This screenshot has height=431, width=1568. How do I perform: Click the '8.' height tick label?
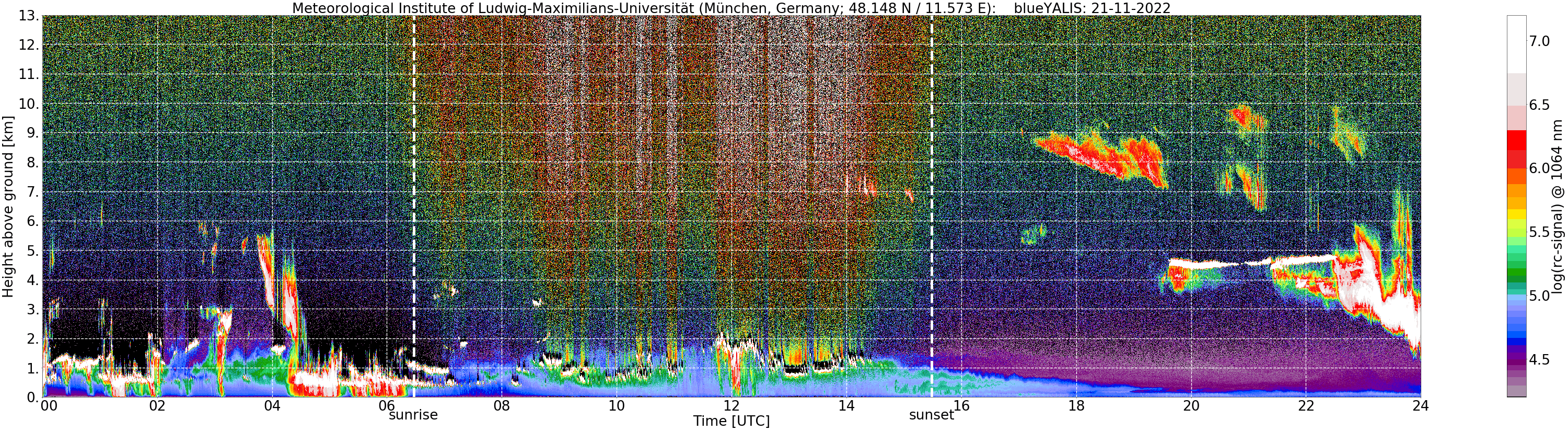coord(33,163)
